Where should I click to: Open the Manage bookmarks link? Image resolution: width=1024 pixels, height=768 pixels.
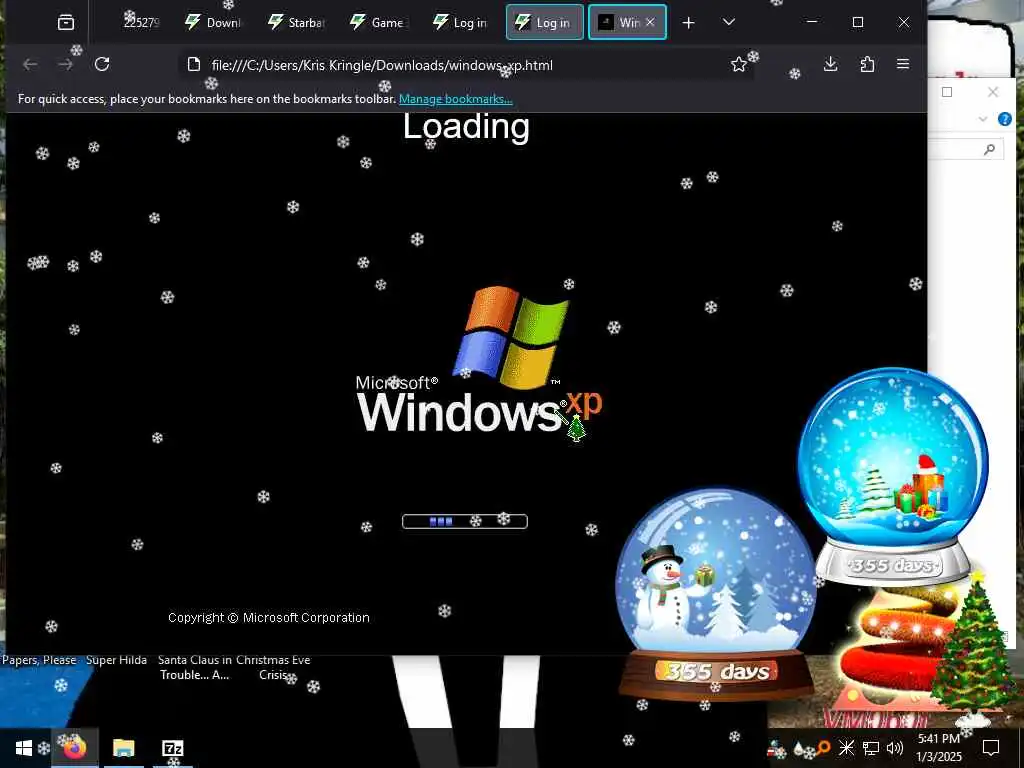click(x=456, y=99)
